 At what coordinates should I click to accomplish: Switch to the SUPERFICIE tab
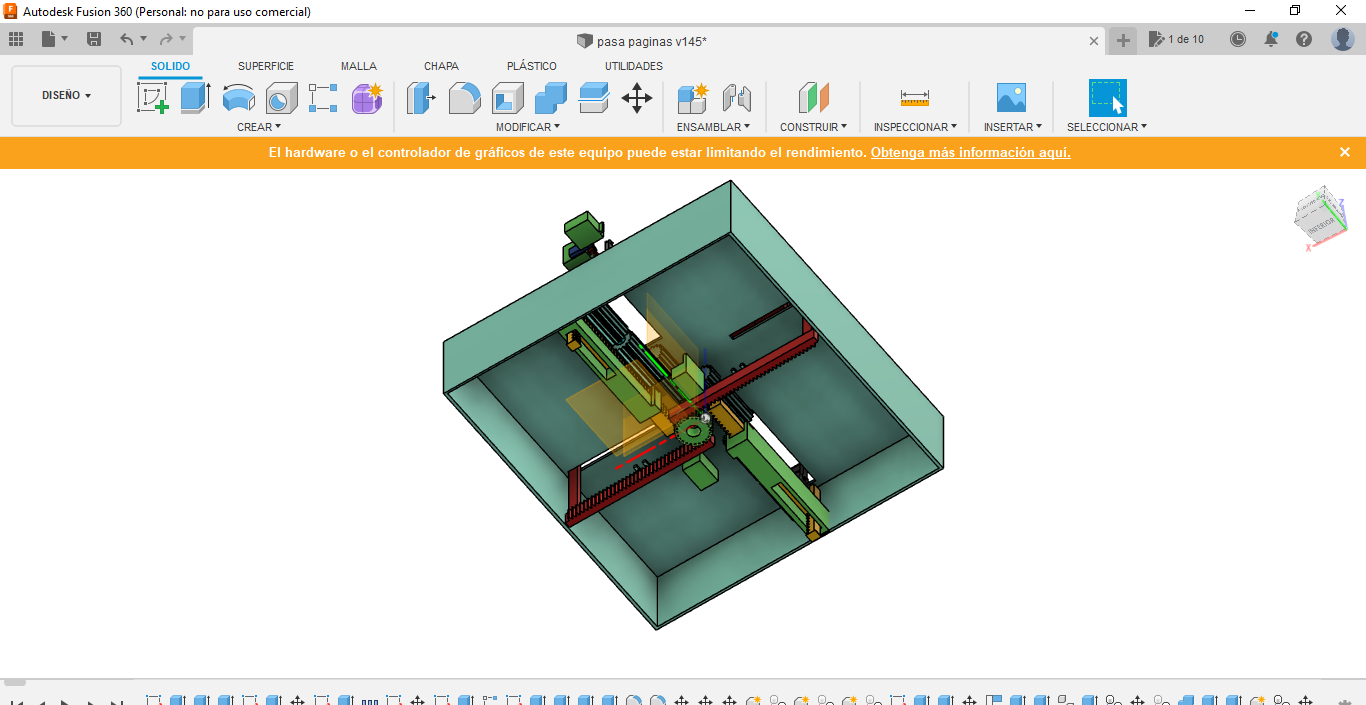coord(266,66)
